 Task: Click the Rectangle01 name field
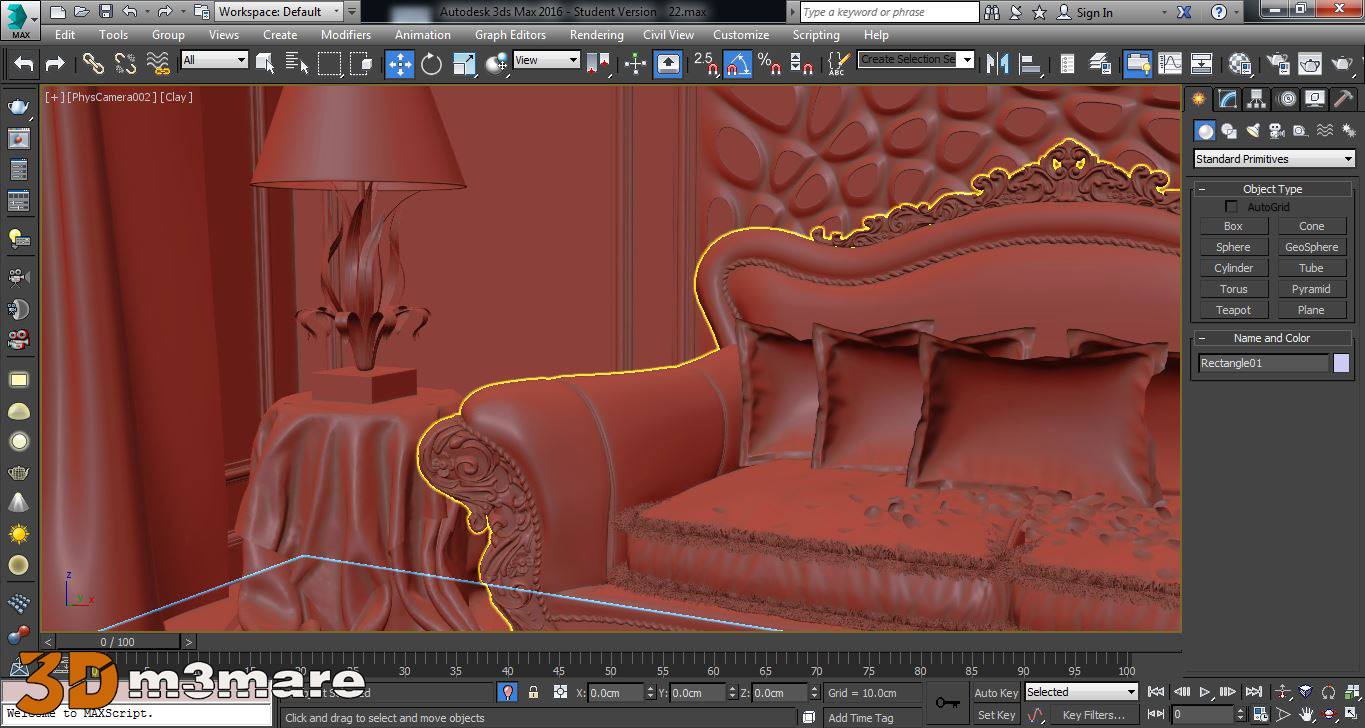[x=1263, y=363]
